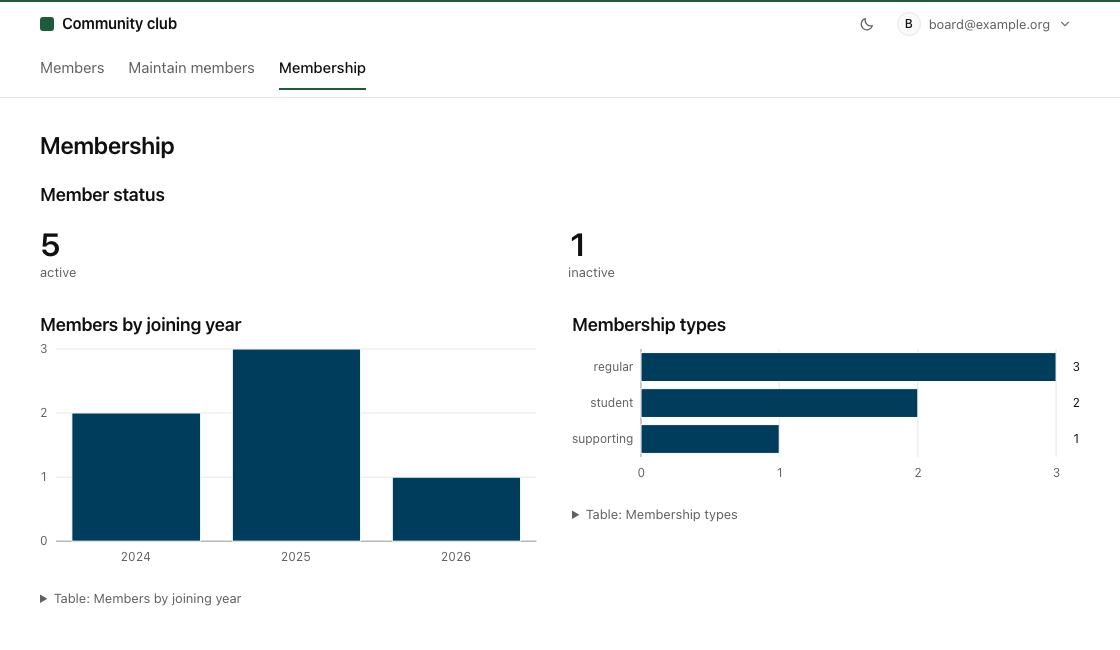Image resolution: width=1120 pixels, height=650 pixels.
Task: Click the Membership page heading
Action: [x=107, y=146]
